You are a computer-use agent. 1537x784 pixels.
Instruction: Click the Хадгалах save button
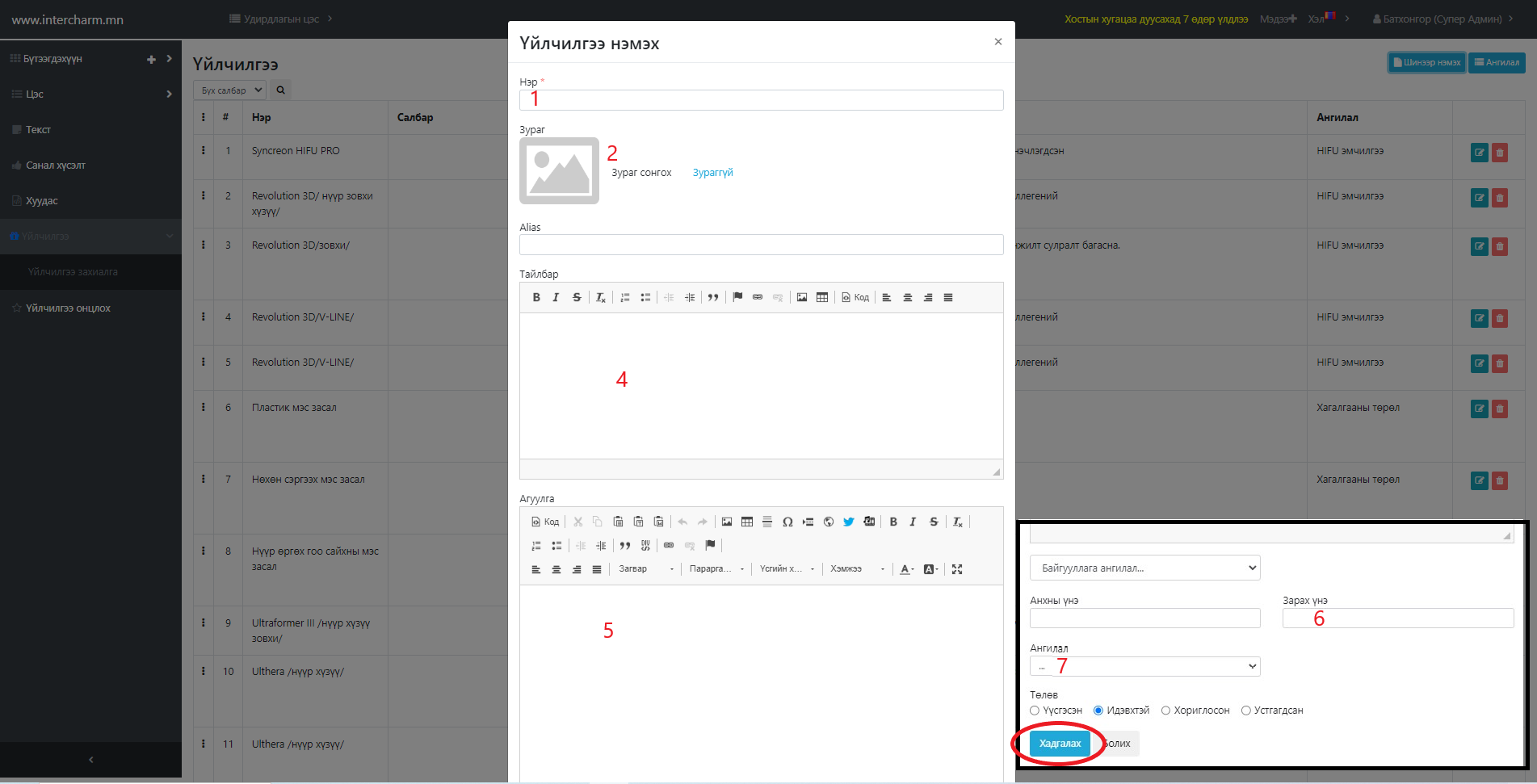(1060, 744)
